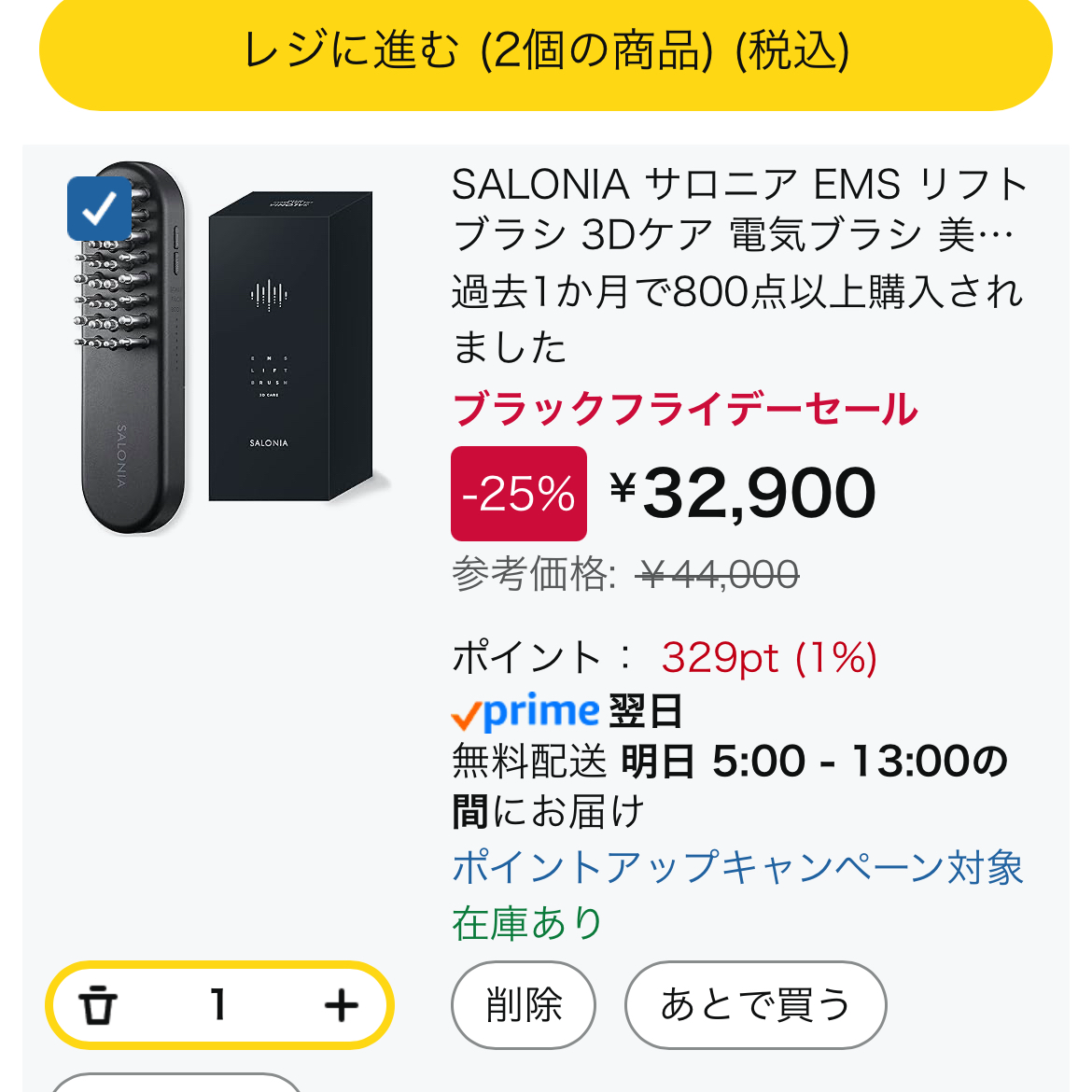Viewport: 1092px width, 1092px height.
Task: Click the strikethrough reference price ¥44,000
Action: (719, 576)
